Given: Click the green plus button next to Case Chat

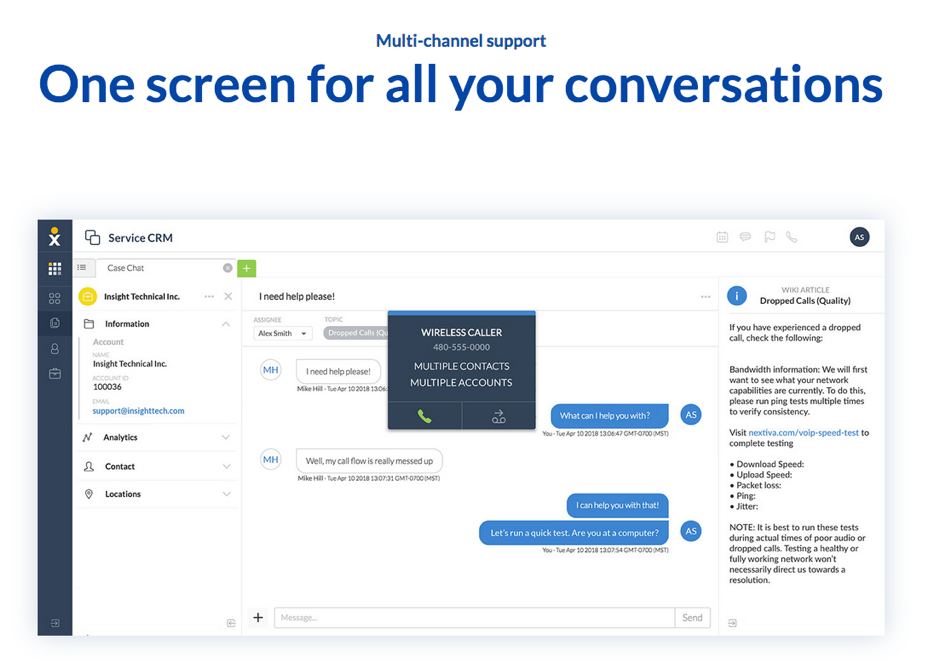Looking at the screenshot, I should click(246, 268).
